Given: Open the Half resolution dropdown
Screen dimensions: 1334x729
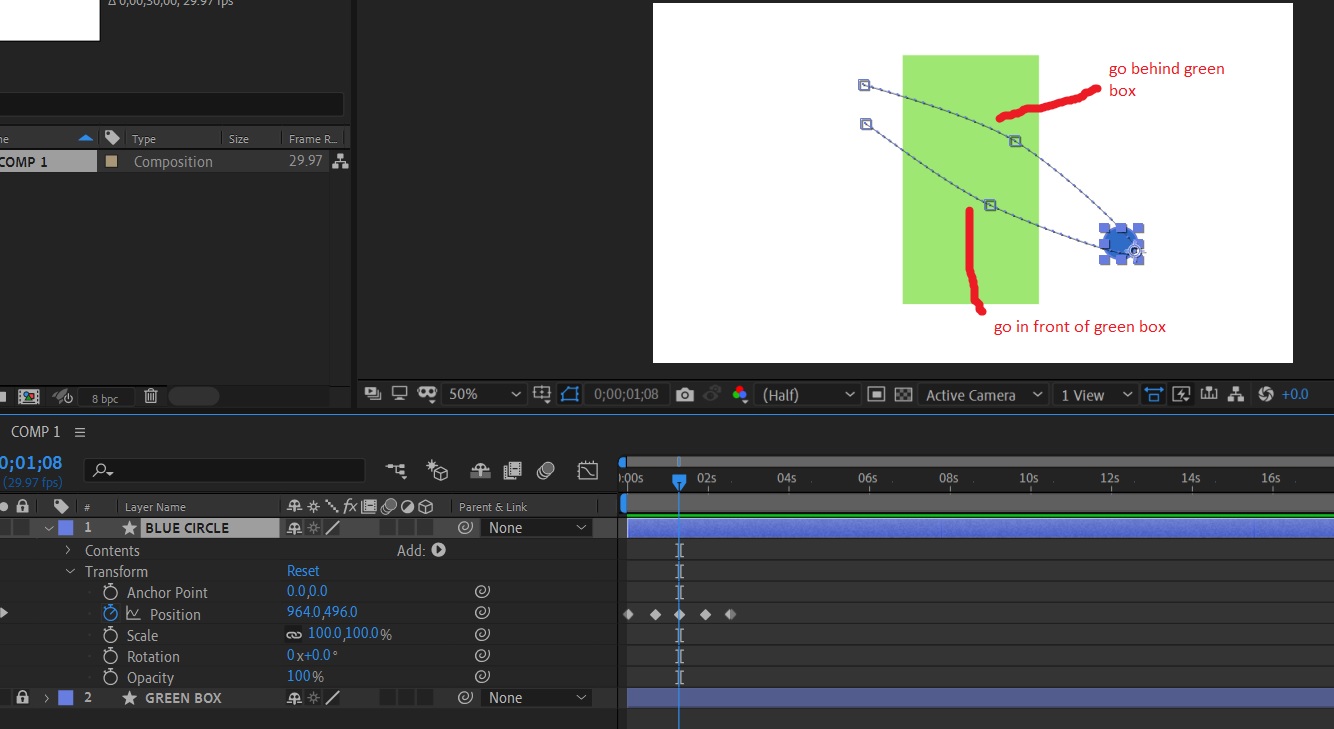Looking at the screenshot, I should click(x=808, y=394).
